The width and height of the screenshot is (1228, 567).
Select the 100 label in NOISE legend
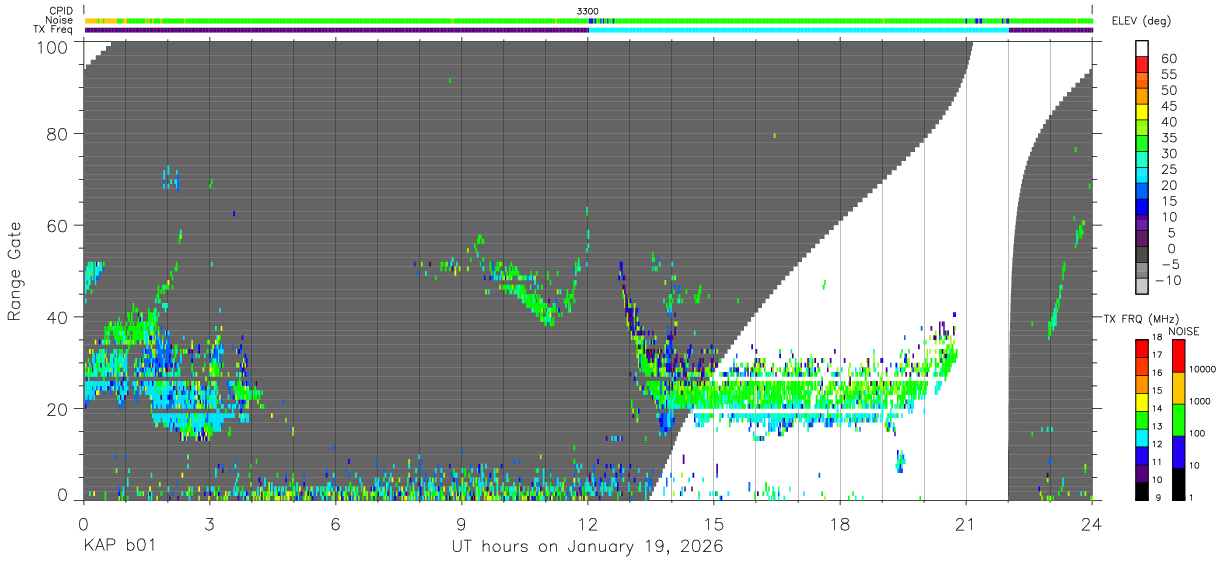point(1195,434)
